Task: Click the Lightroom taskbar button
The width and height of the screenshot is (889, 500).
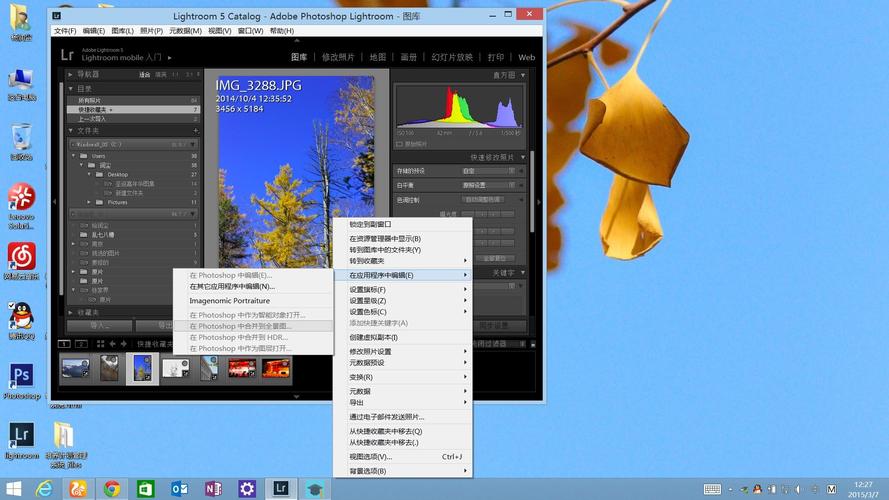Action: (281, 489)
